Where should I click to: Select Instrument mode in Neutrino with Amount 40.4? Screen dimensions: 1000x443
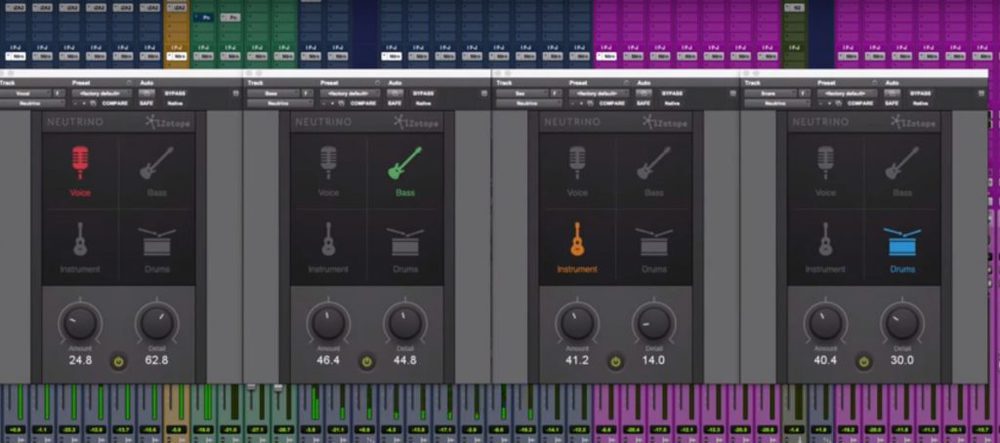(x=826, y=247)
